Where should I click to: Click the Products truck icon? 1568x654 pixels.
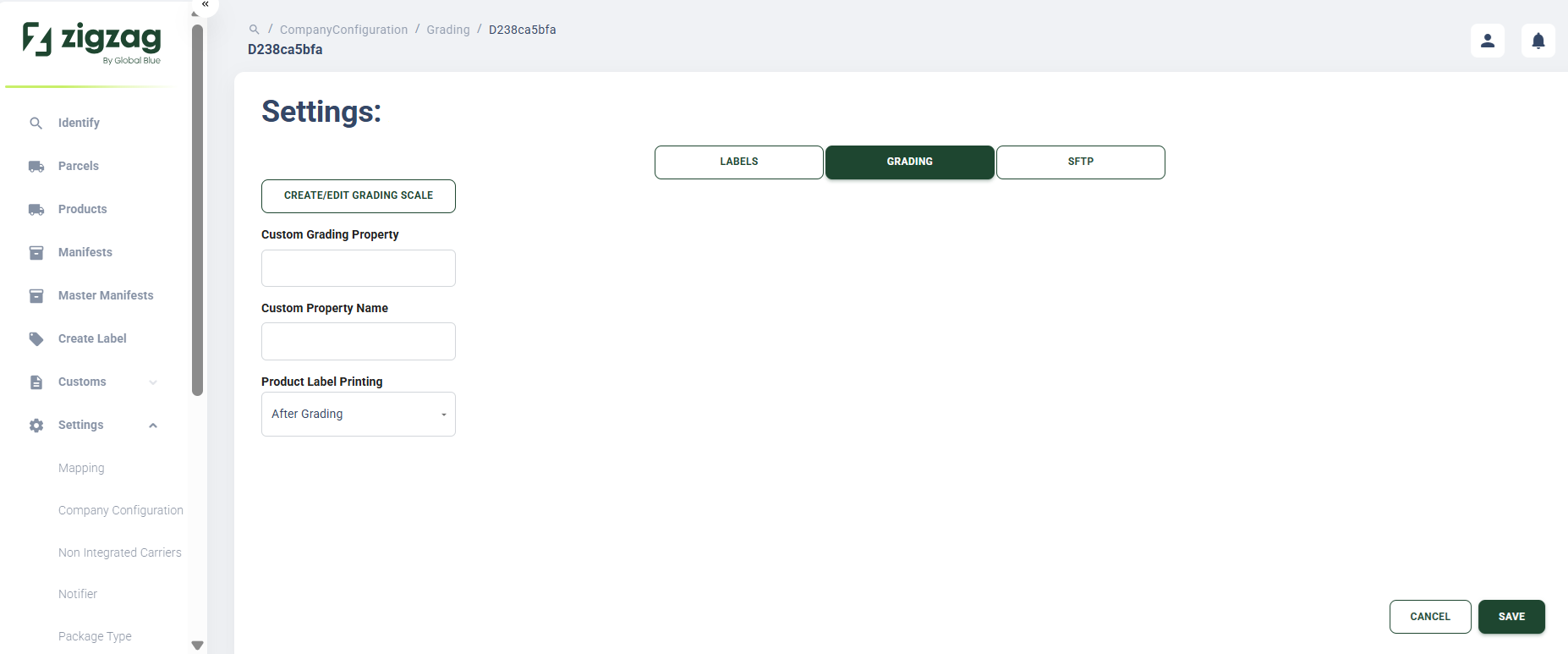coord(36,209)
